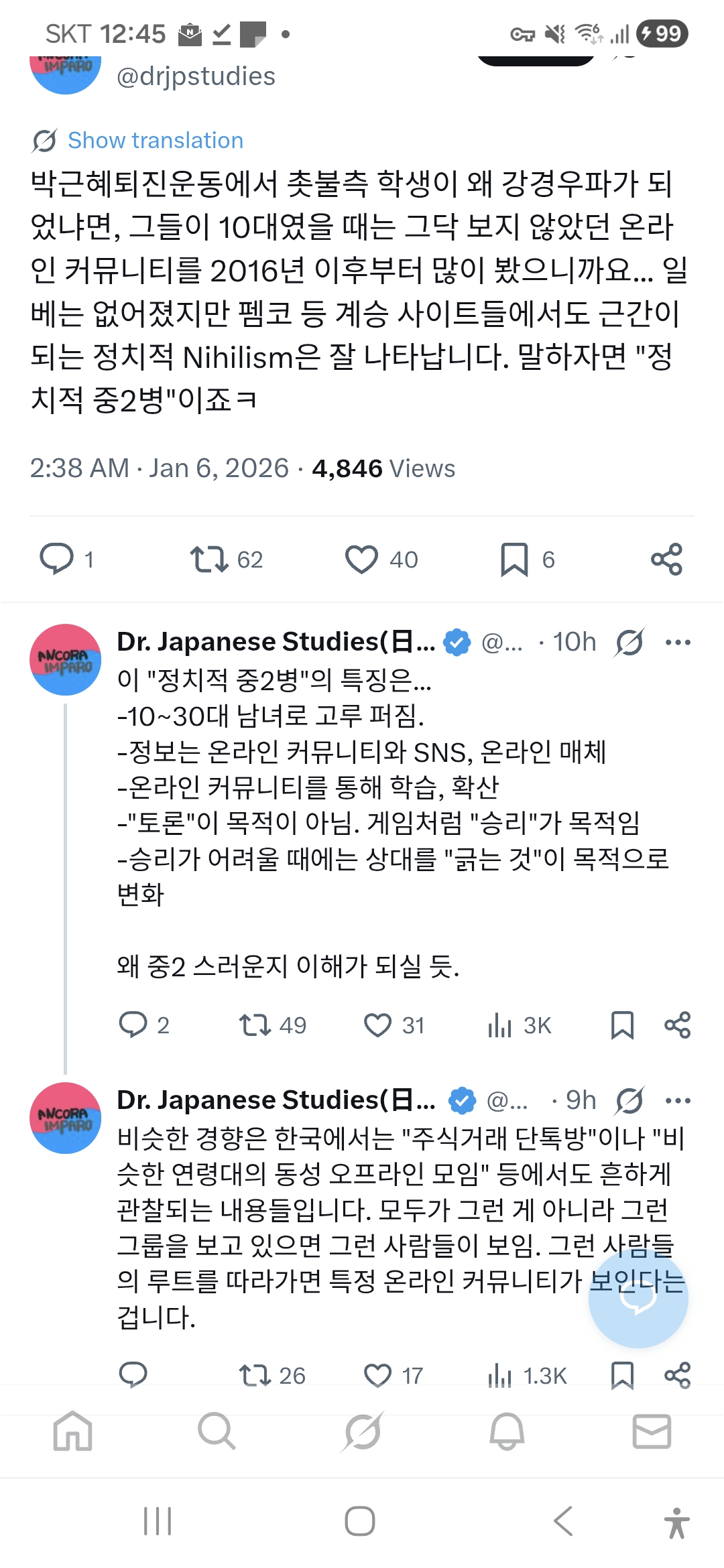Repost the main post with 62 reposts
724x1568 pixels.
coord(209,559)
